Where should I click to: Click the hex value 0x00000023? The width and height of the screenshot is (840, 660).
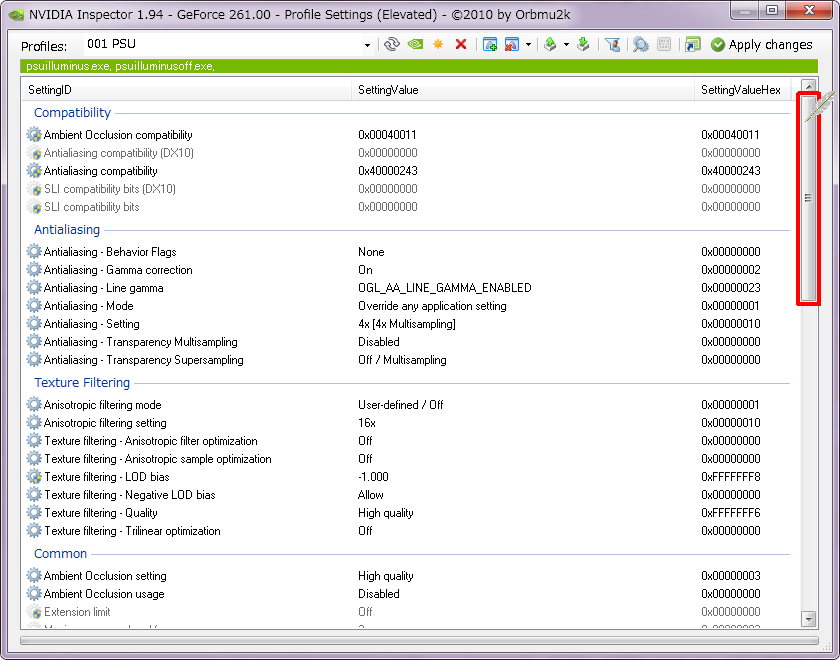click(x=731, y=288)
